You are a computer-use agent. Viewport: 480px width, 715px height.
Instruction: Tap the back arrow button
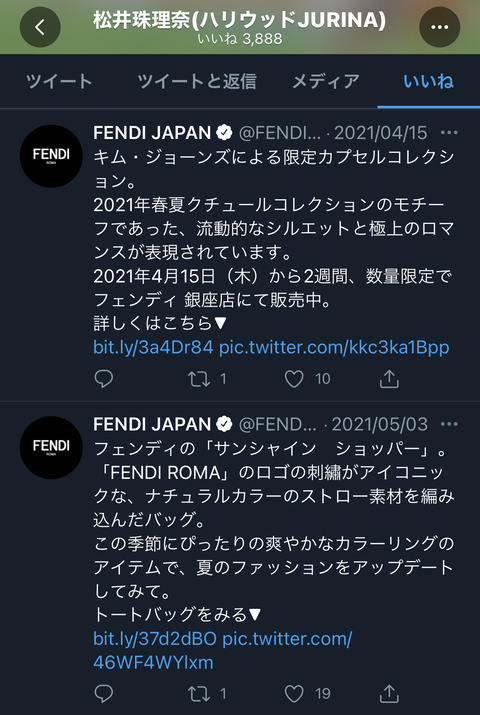40,27
